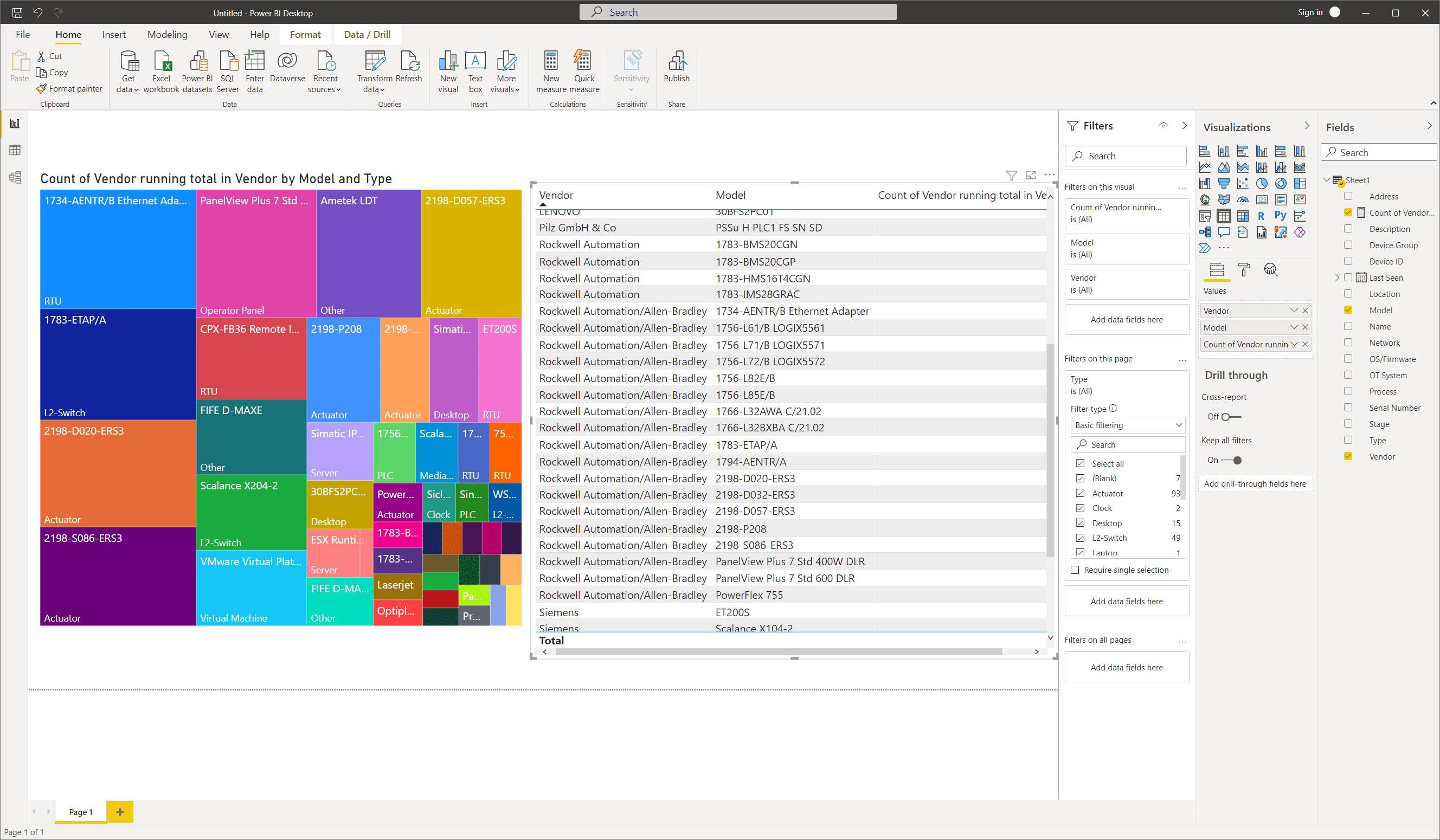Insert a Text box
This screenshot has width=1440, height=840.
pos(475,72)
